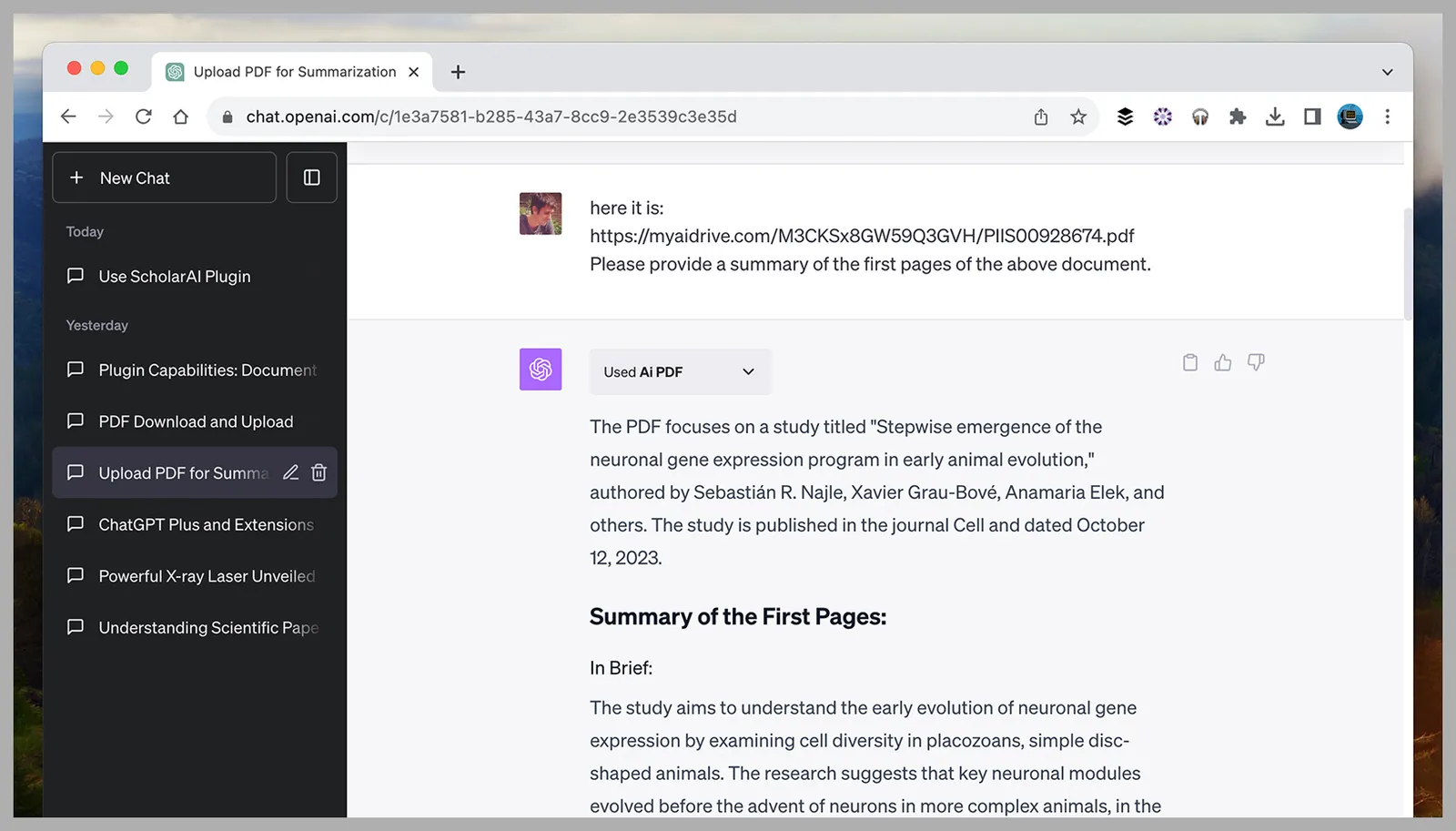Open the myaidrive.com PDF link

(x=862, y=236)
